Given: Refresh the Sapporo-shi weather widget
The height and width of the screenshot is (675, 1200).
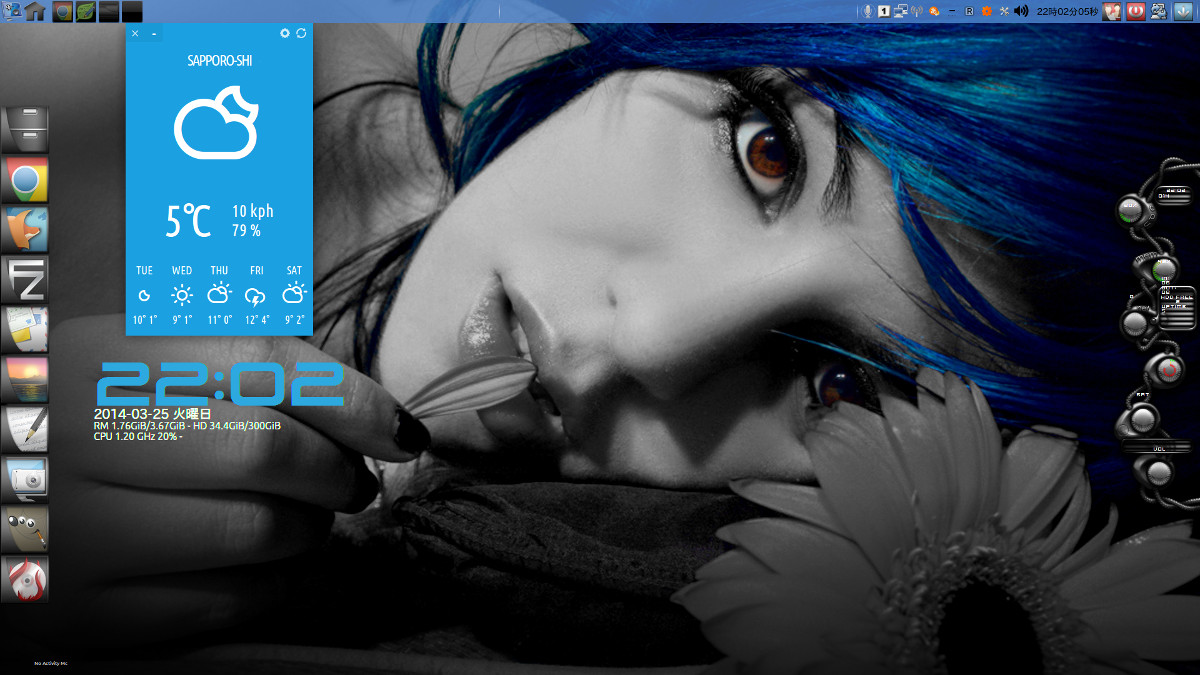Looking at the screenshot, I should click(301, 33).
